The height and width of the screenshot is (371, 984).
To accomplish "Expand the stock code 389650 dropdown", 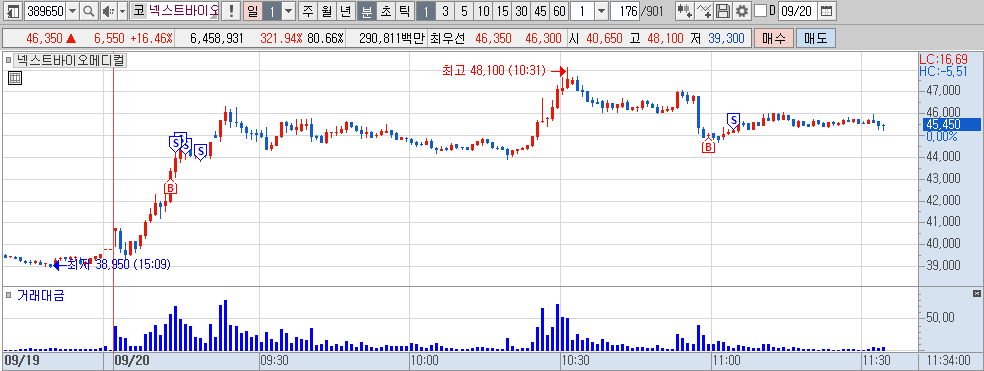I will click(72, 11).
